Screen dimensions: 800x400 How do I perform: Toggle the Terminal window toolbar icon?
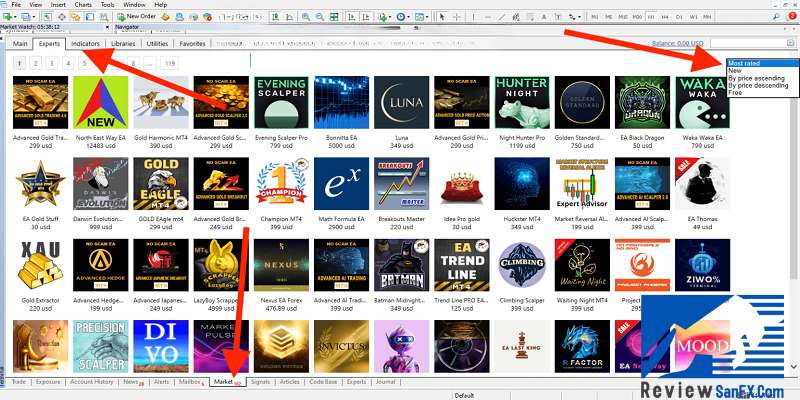(90, 16)
